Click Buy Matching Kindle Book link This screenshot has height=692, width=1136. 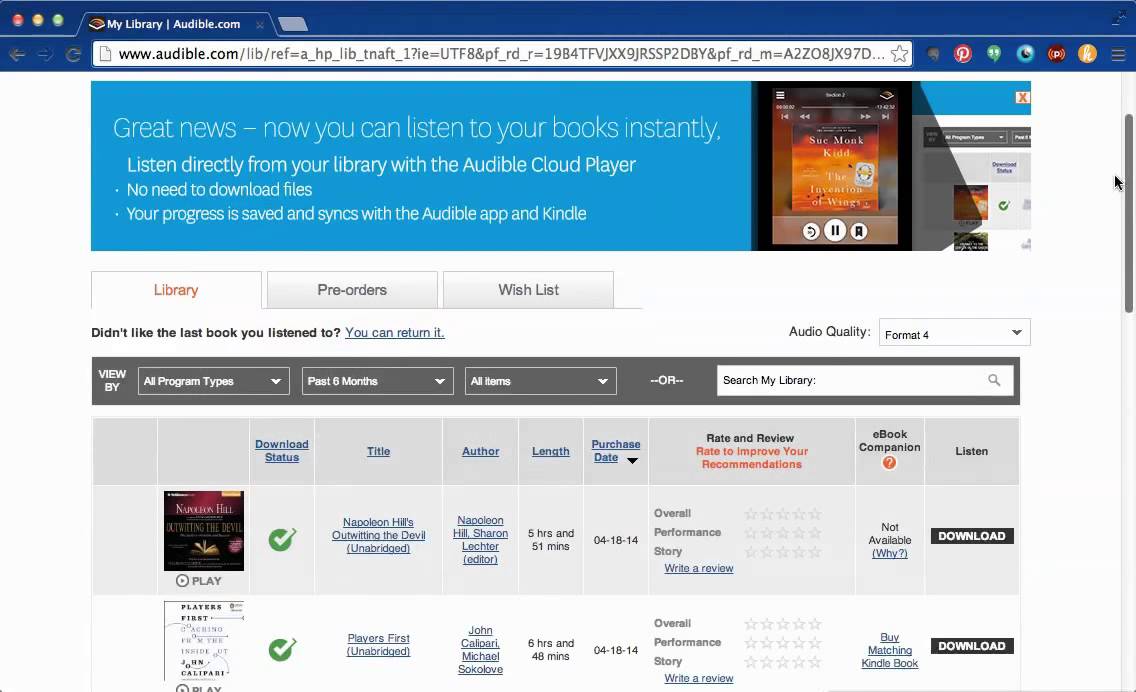point(890,650)
